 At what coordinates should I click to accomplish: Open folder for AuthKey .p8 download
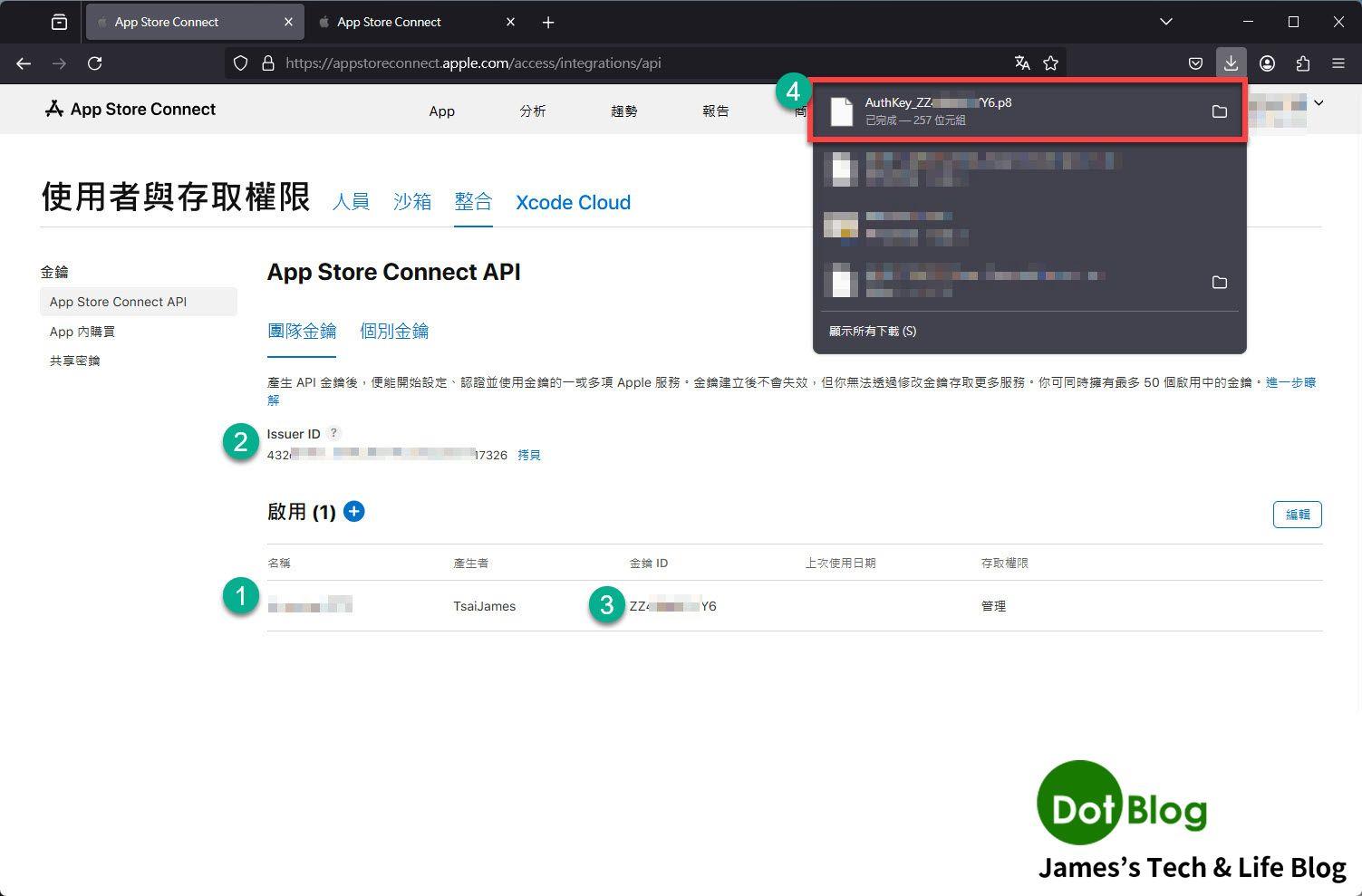click(x=1219, y=111)
